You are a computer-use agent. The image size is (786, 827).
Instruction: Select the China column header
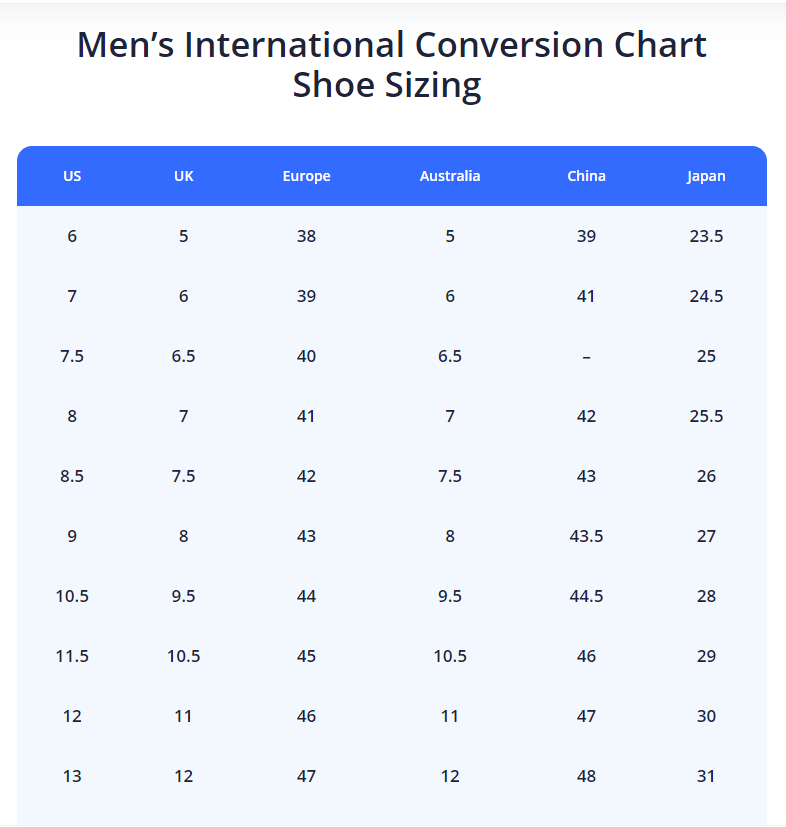click(586, 176)
